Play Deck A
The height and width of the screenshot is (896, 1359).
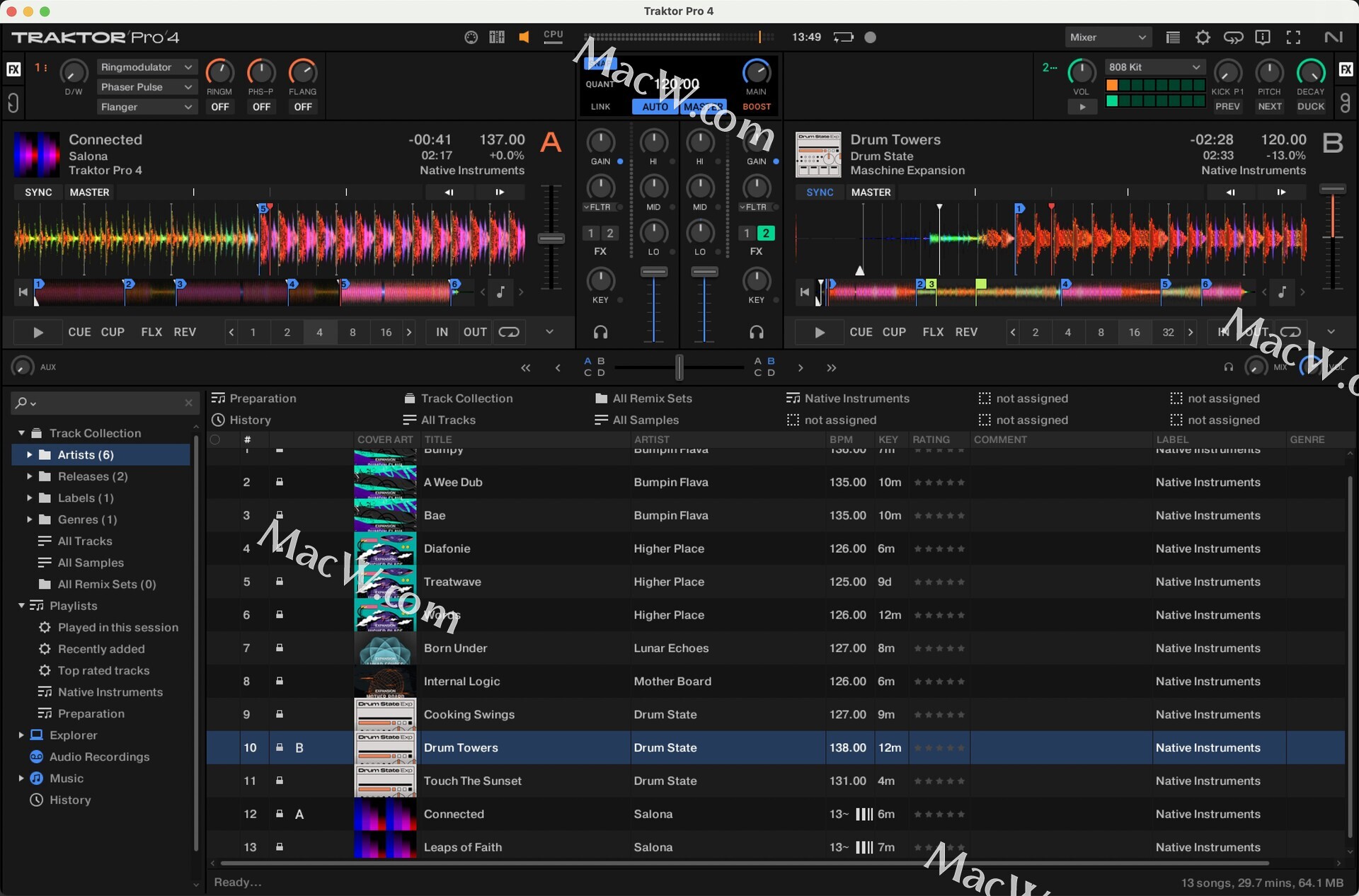(38, 332)
